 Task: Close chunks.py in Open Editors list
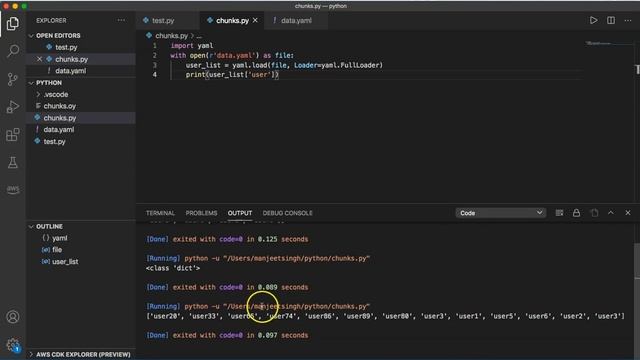[40, 59]
